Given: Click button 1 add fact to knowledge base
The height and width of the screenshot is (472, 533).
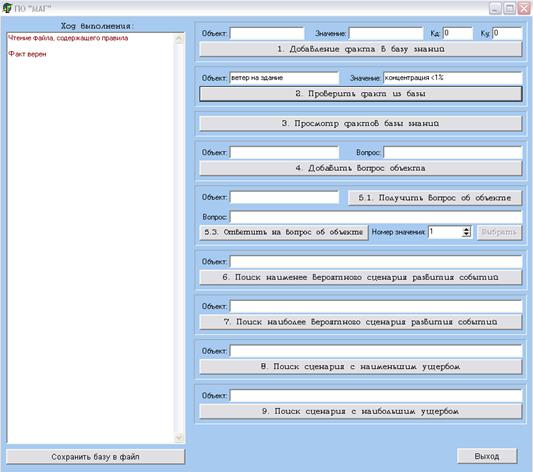Looking at the screenshot, I should tap(360, 49).
